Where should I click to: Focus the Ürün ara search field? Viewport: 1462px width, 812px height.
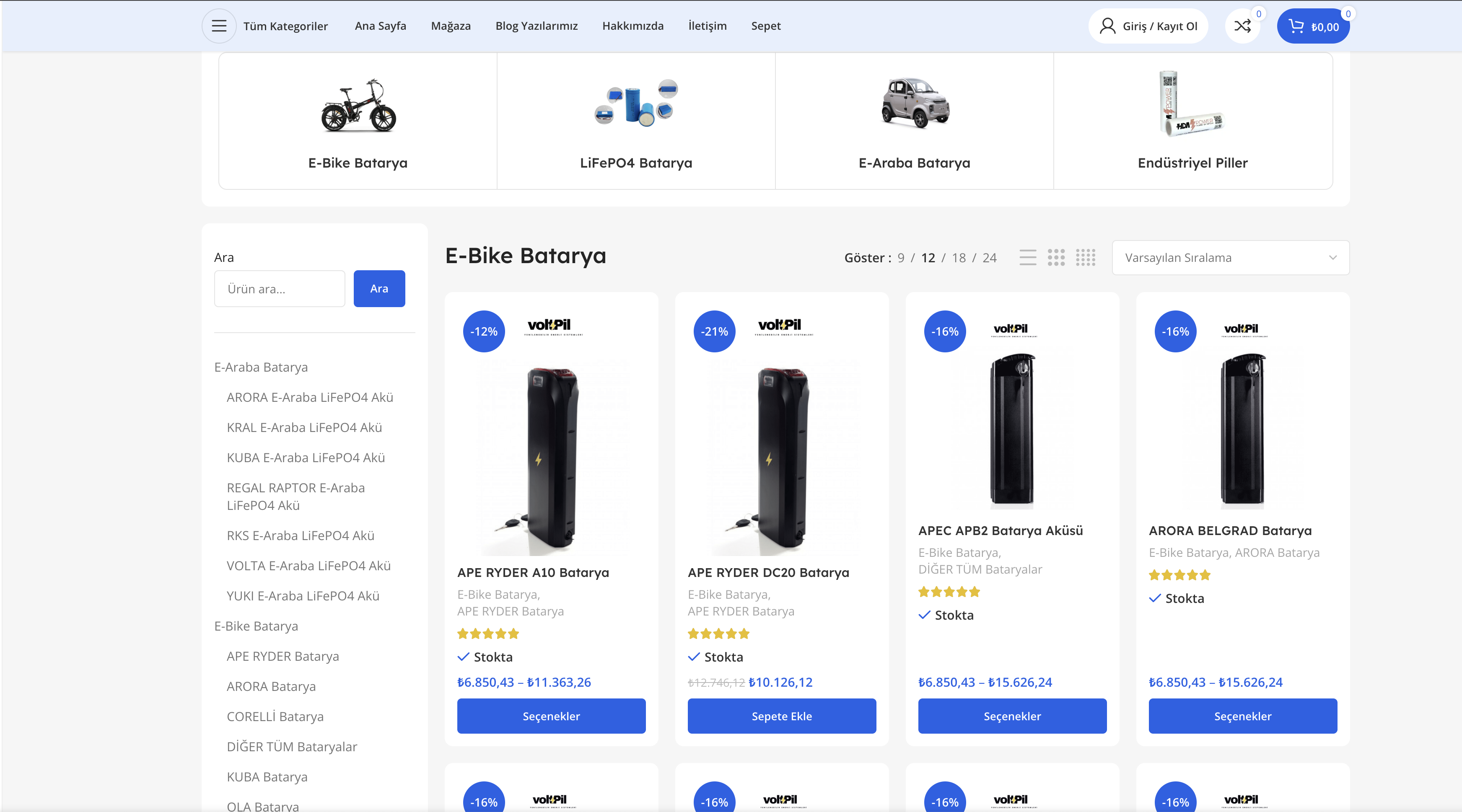tap(280, 289)
